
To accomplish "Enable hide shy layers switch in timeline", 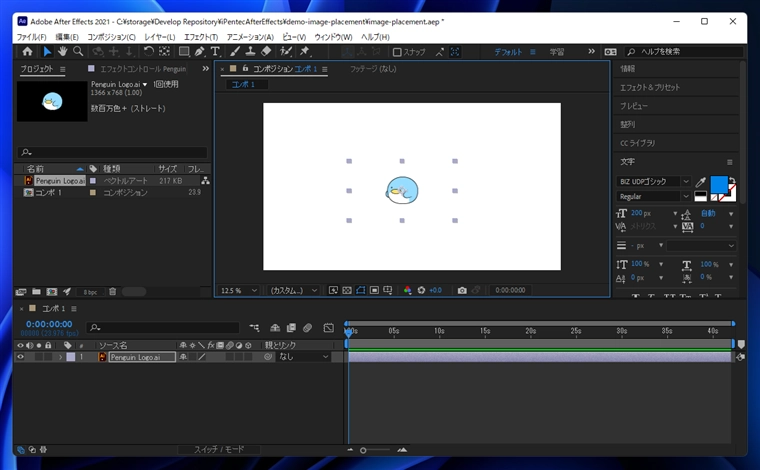I will [x=275, y=328].
